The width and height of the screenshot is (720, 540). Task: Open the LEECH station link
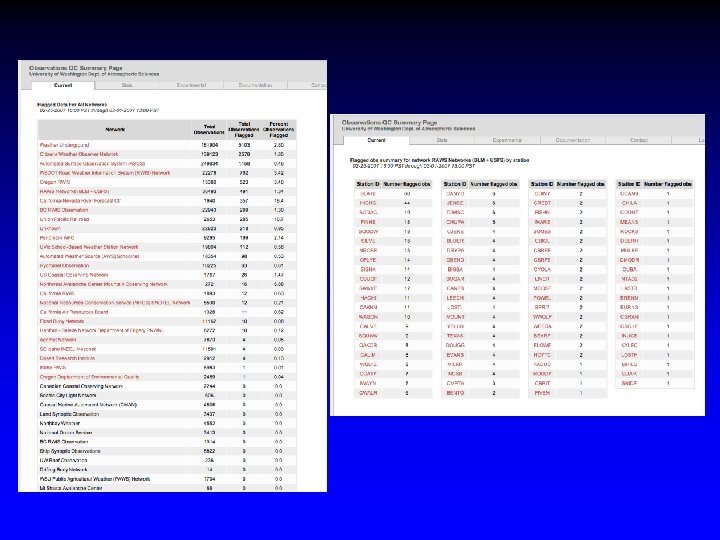[x=455, y=298]
